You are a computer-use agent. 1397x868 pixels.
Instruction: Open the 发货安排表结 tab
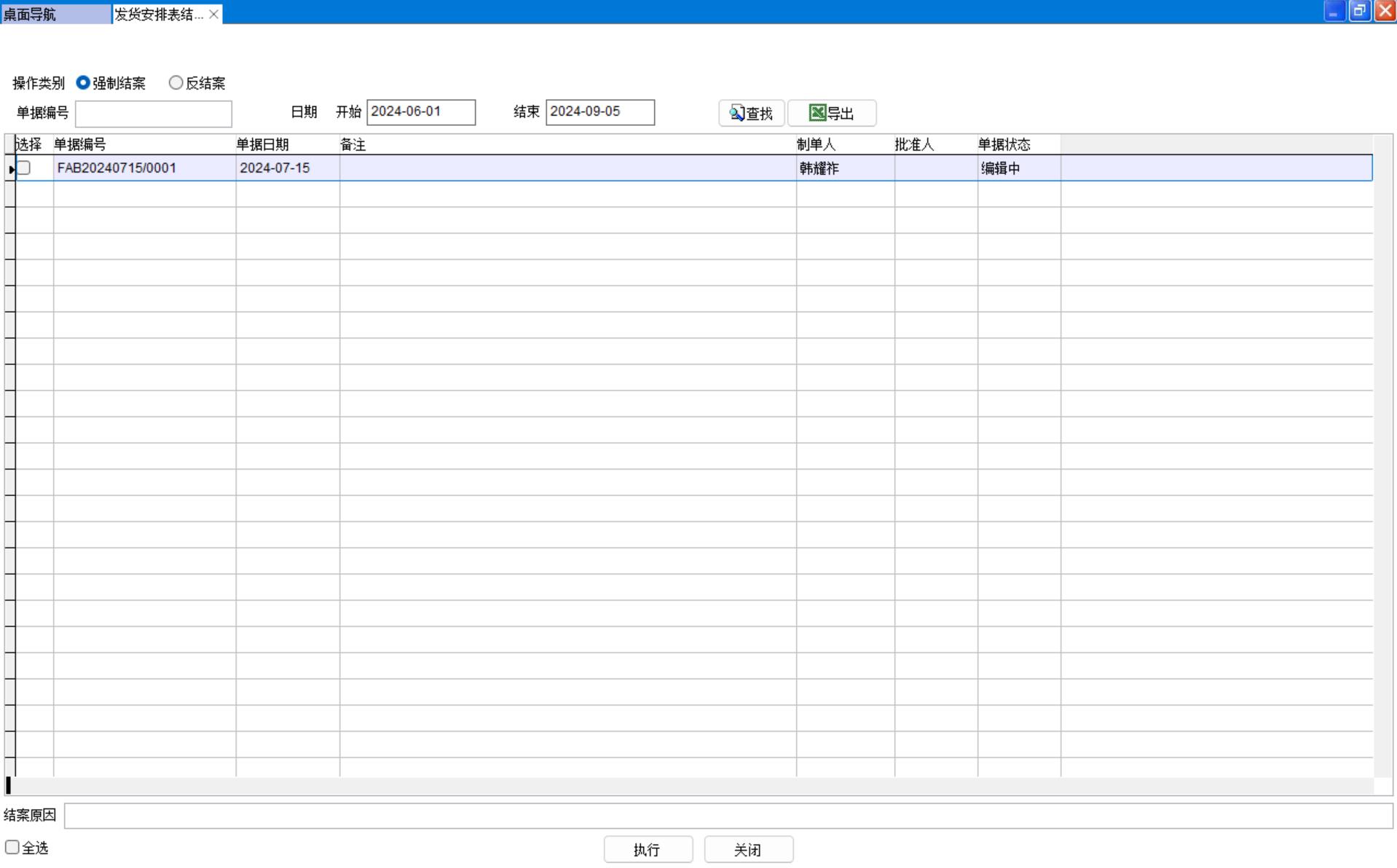click(x=159, y=14)
